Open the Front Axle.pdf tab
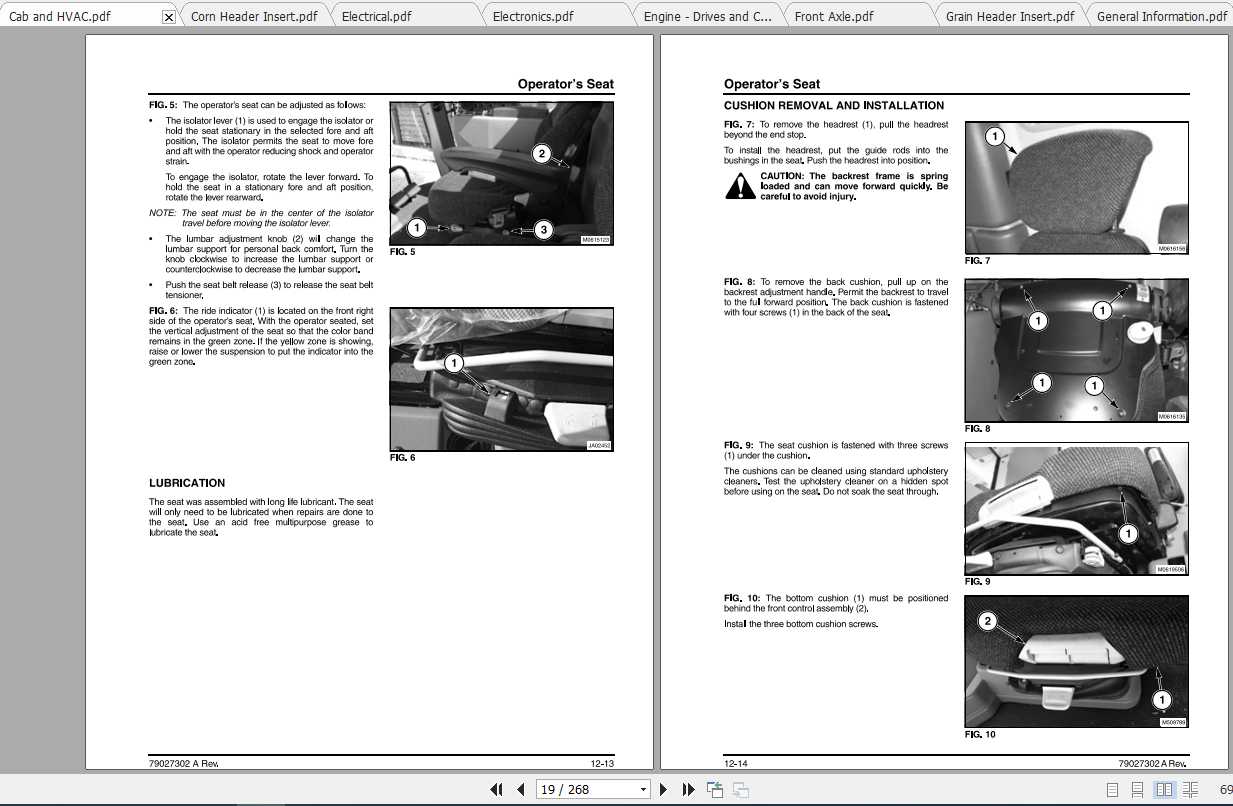The width and height of the screenshot is (1233, 806). click(x=834, y=16)
